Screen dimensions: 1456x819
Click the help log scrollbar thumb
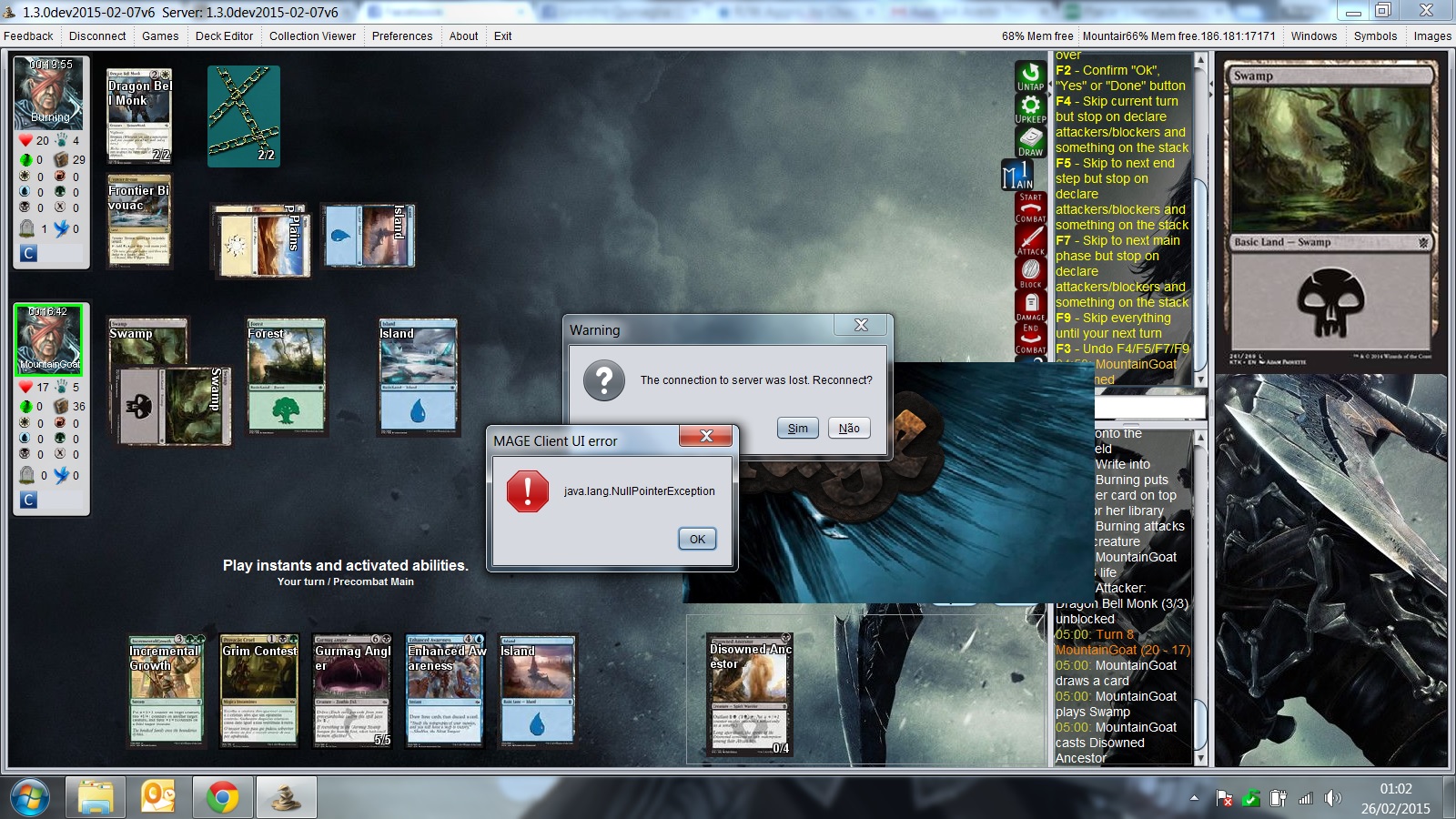pyautogui.click(x=1200, y=273)
